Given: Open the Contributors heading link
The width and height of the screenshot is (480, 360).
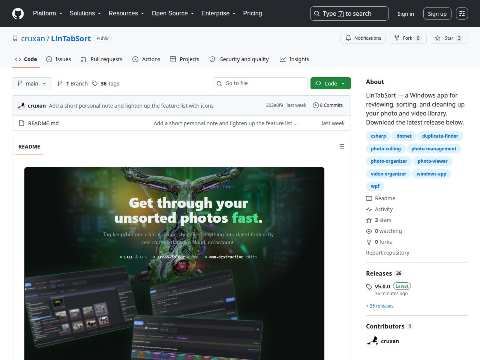Looking at the screenshot, I should 389,326.
